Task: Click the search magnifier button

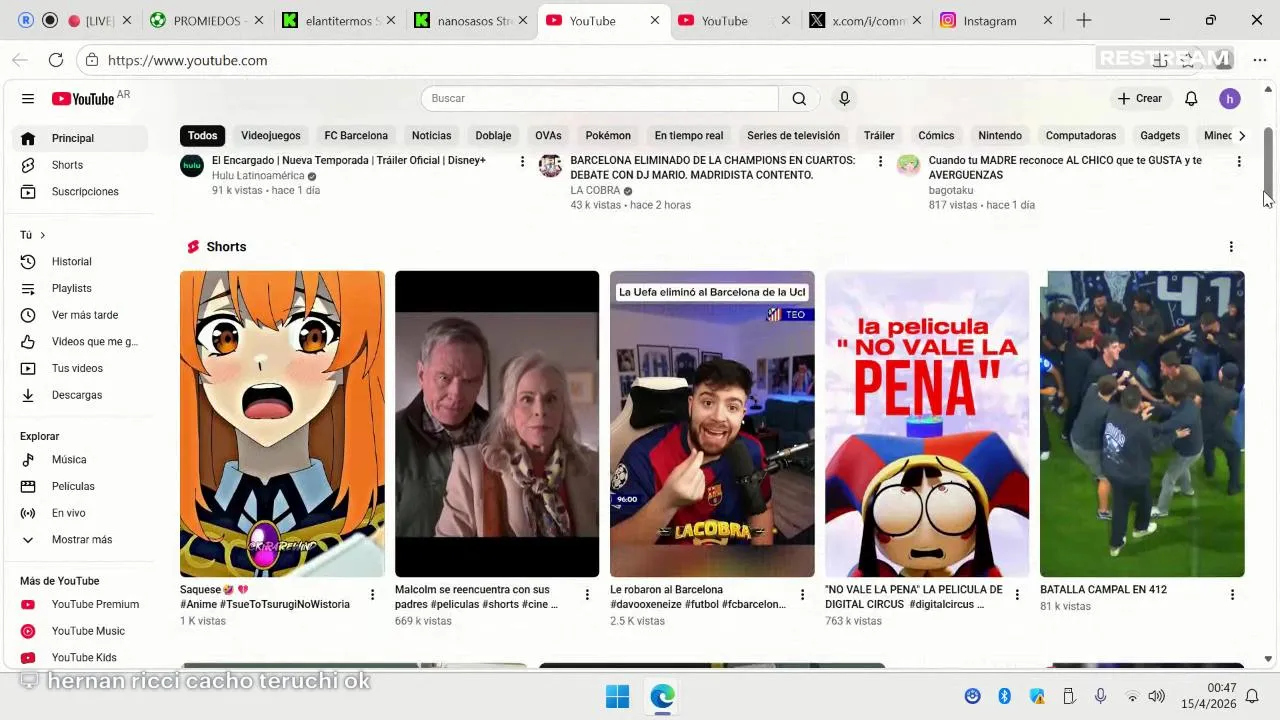Action: [799, 98]
